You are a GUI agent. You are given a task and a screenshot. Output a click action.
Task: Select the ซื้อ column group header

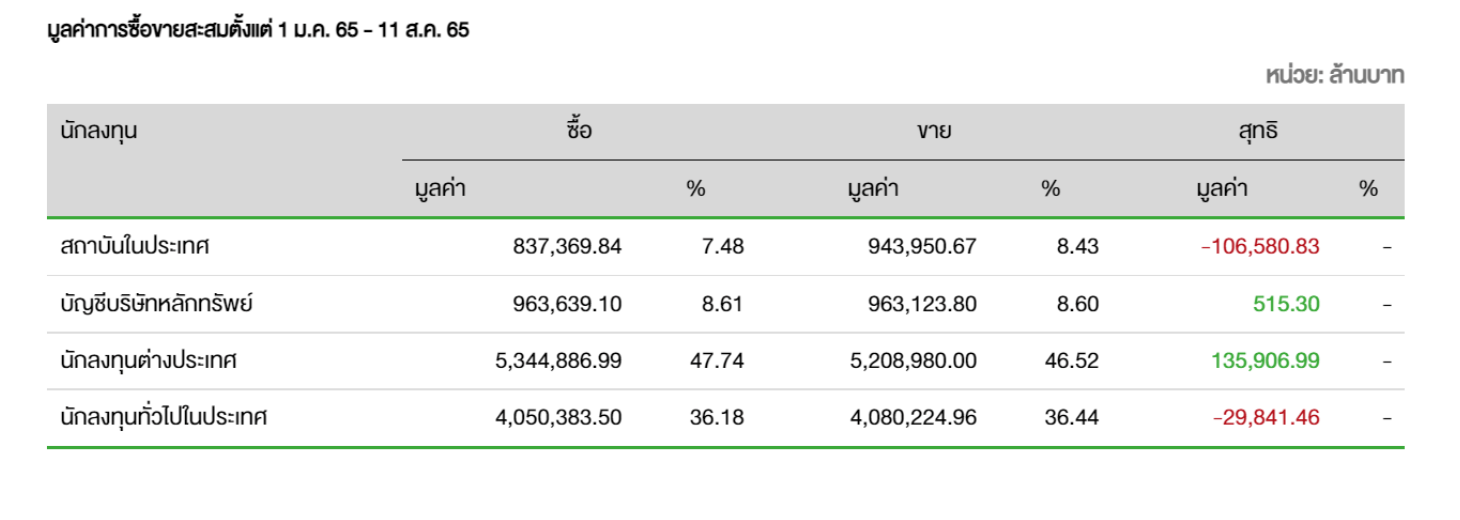[x=578, y=130]
